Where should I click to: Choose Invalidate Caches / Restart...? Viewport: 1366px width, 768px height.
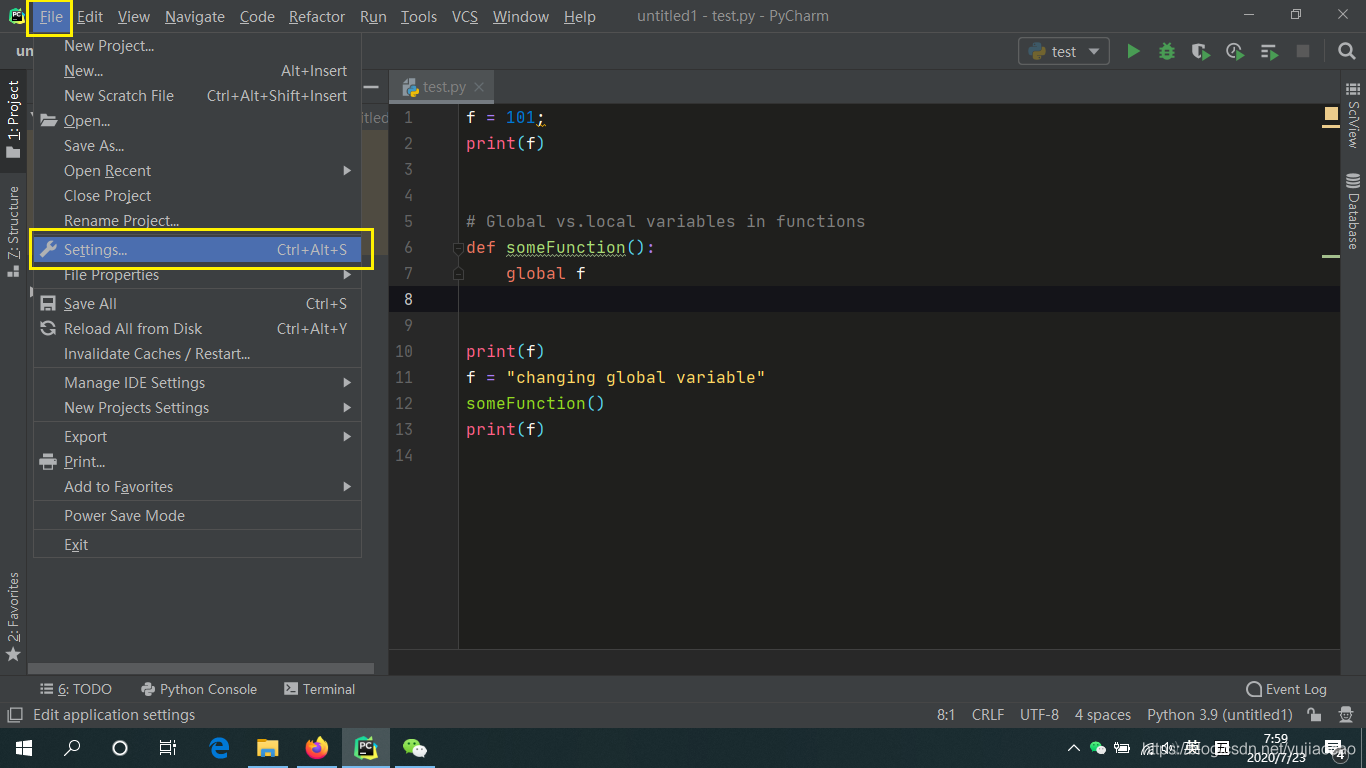[x=198, y=354]
